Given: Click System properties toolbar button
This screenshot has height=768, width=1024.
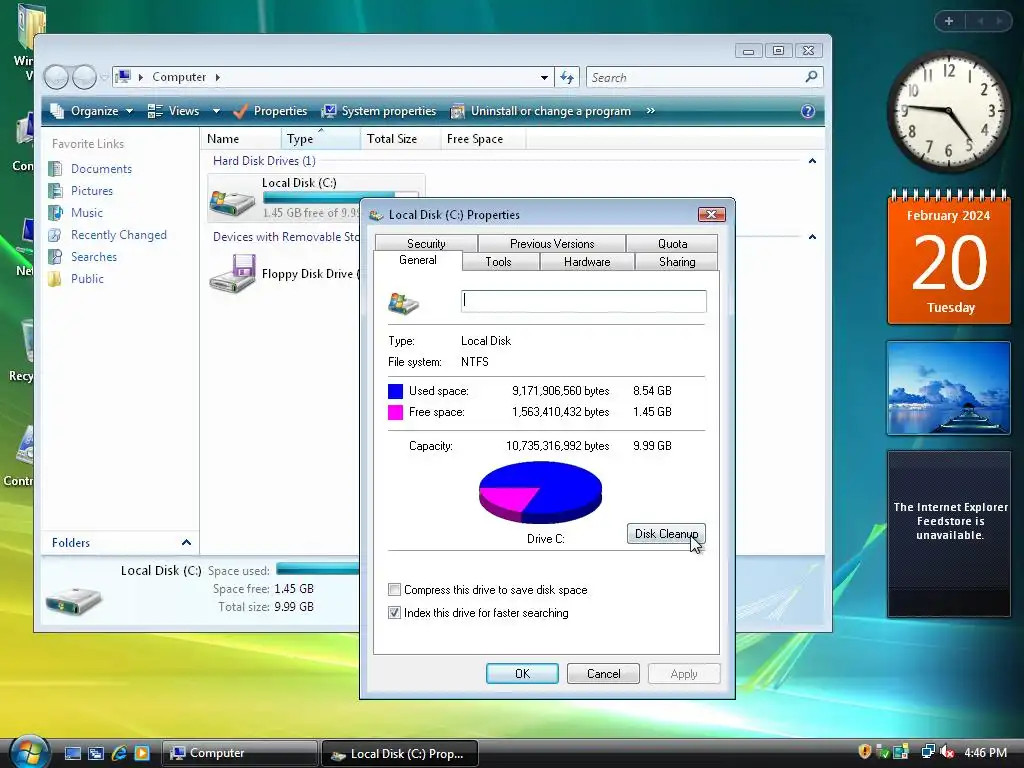Looking at the screenshot, I should pyautogui.click(x=379, y=111).
